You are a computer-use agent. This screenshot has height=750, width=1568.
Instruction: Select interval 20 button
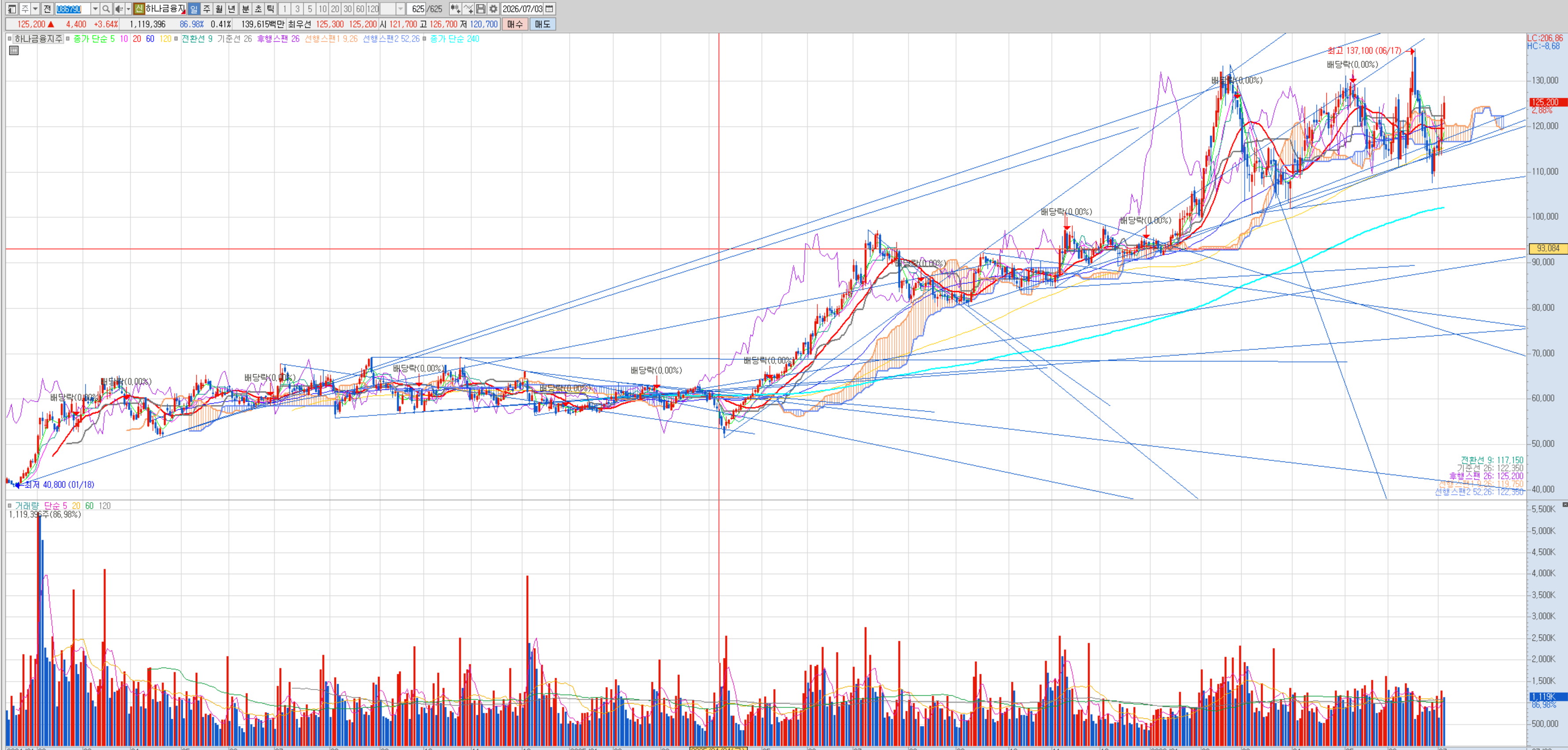[x=335, y=9]
